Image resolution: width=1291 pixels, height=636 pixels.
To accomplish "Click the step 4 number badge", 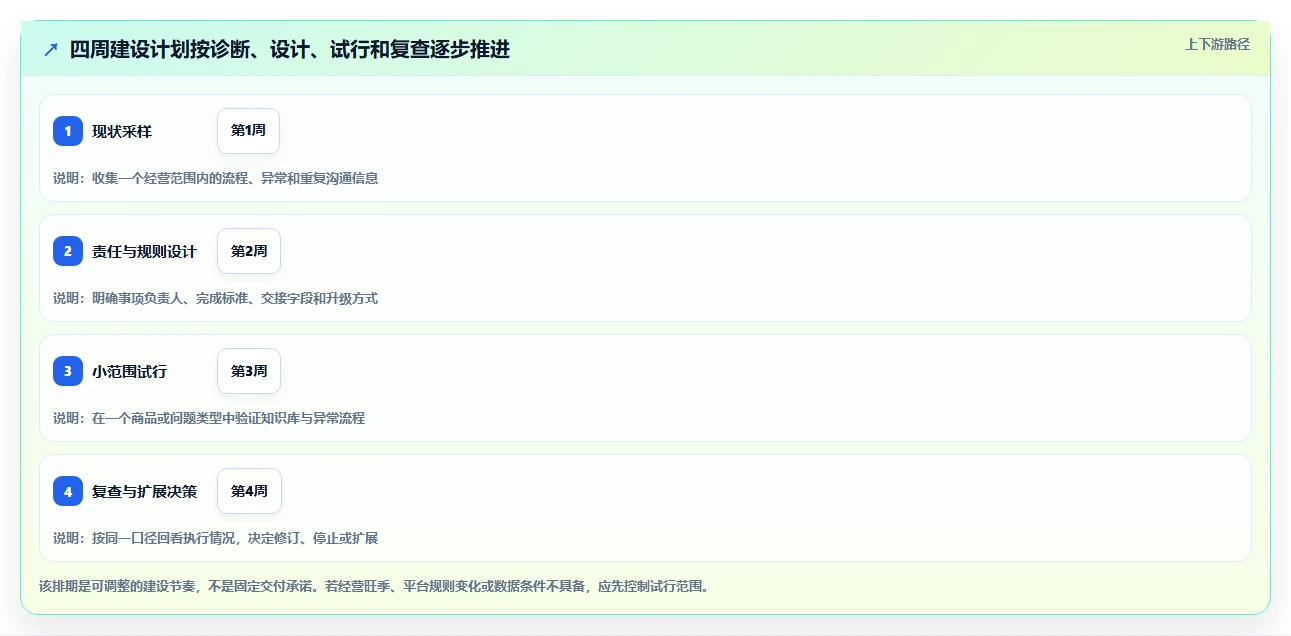I will click(68, 491).
